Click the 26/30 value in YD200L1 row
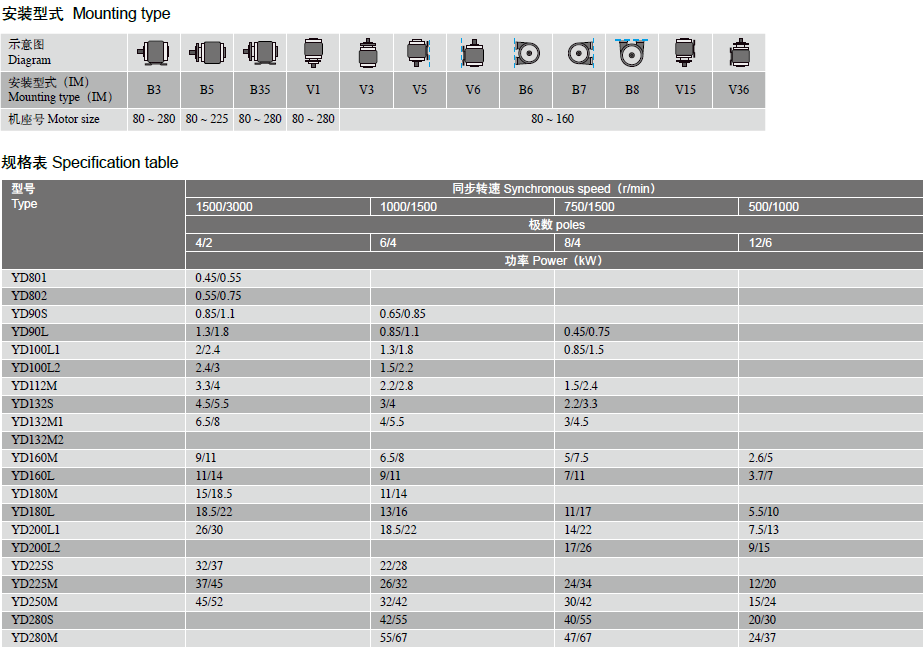 tap(209, 530)
